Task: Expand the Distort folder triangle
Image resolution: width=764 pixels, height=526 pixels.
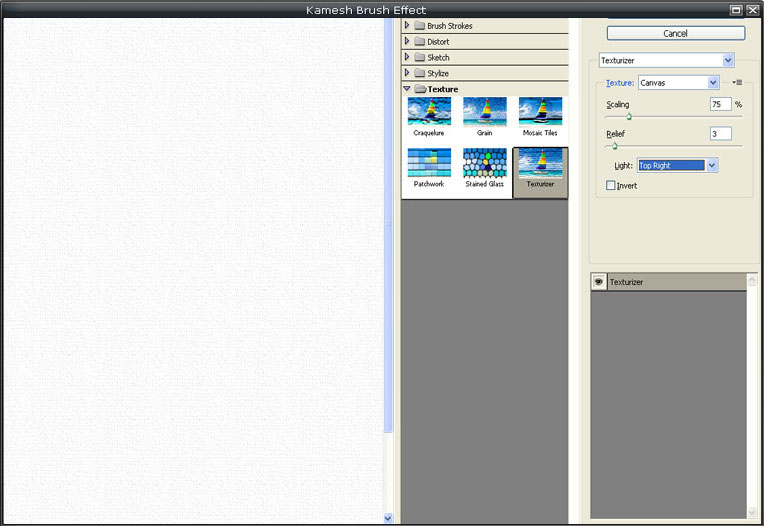Action: point(407,41)
